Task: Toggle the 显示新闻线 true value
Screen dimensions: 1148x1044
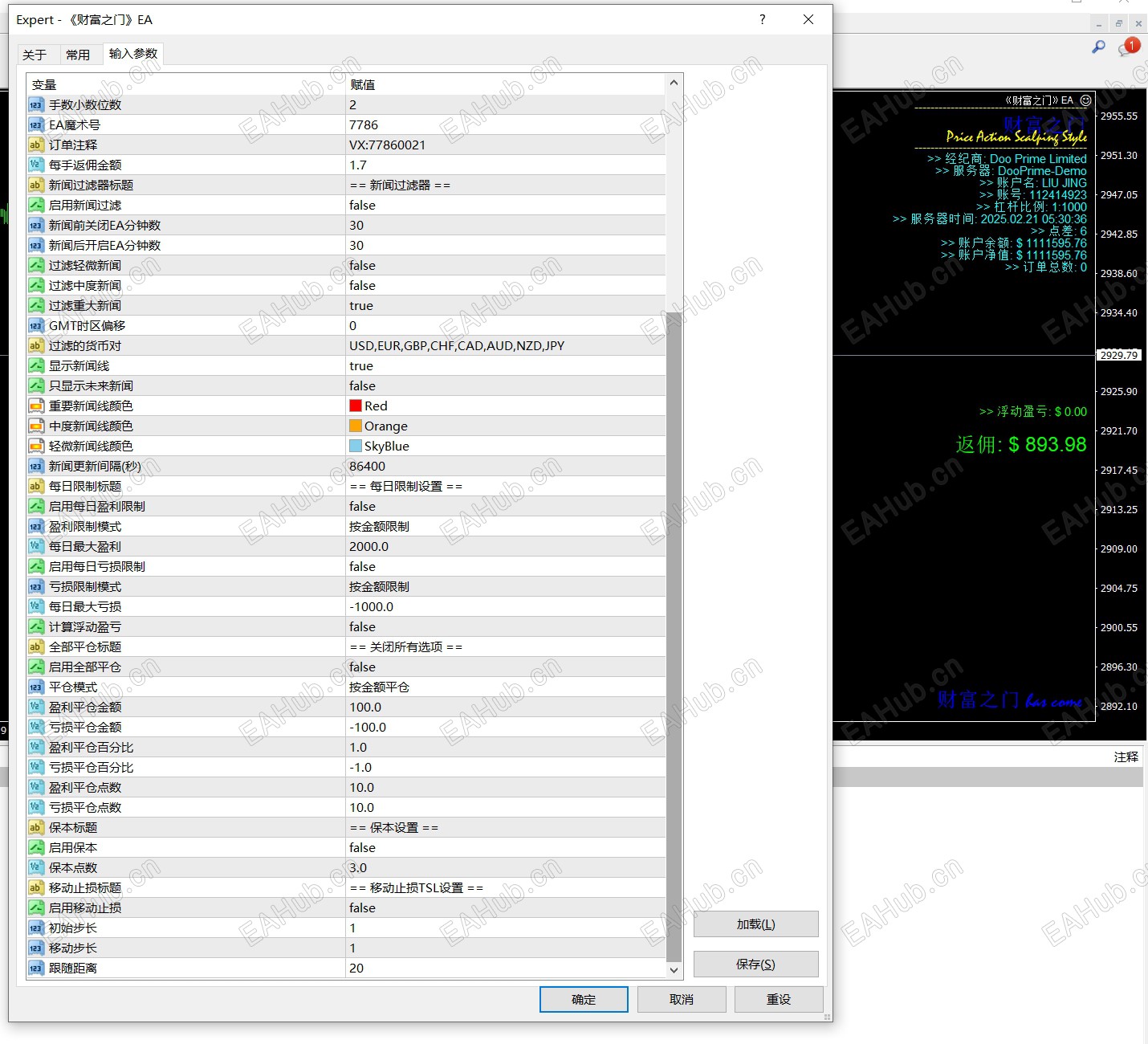Action: (x=506, y=366)
